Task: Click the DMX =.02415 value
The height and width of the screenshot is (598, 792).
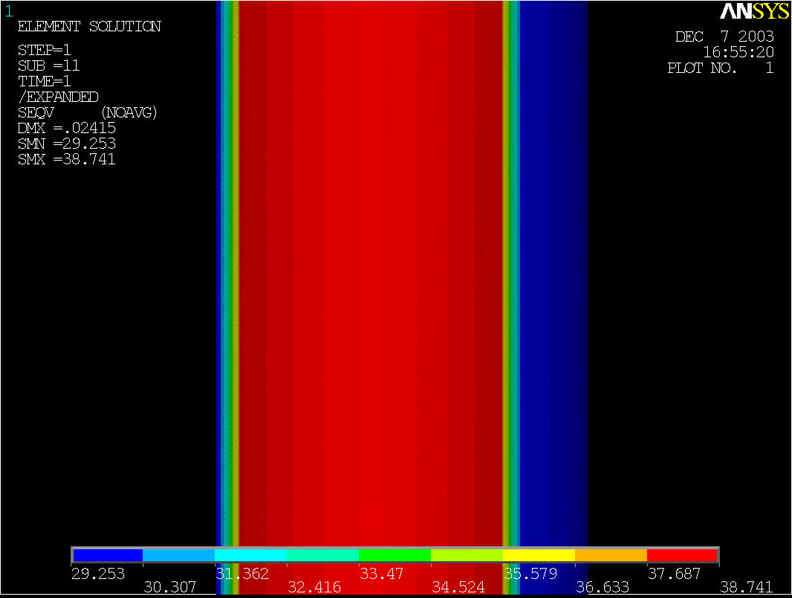Action: coord(67,128)
